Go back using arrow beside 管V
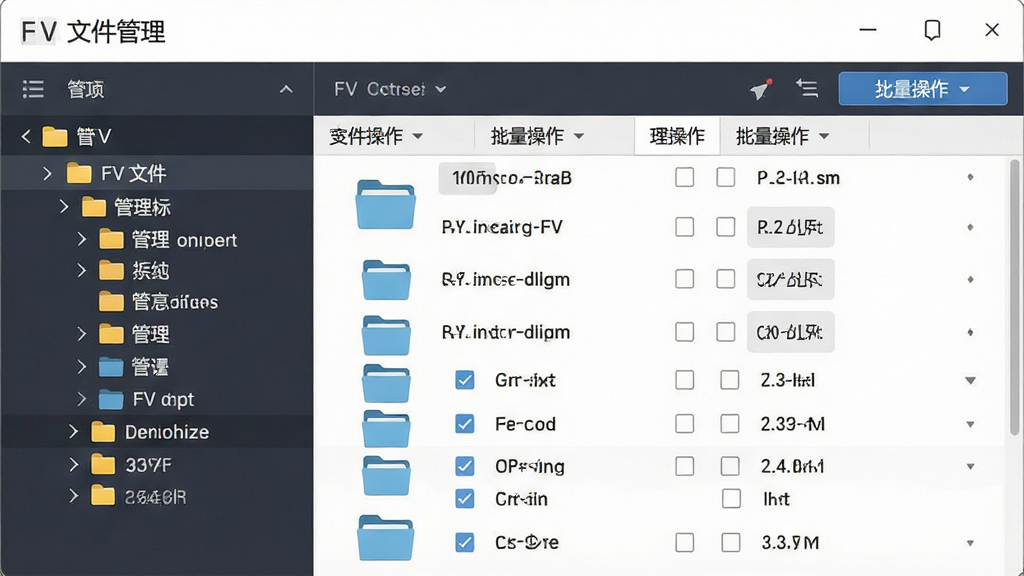This screenshot has width=1024, height=576. point(26,136)
